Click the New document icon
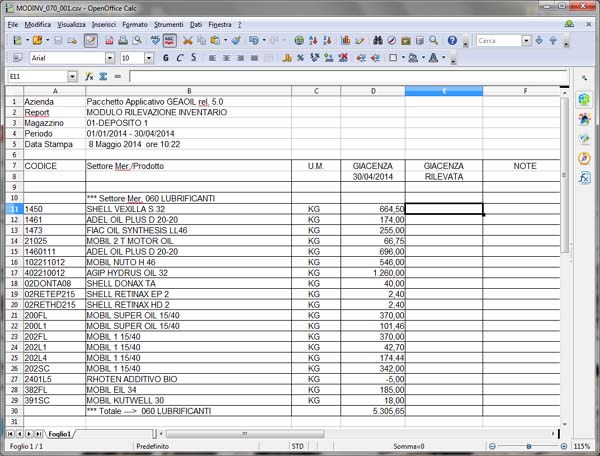 [17, 40]
